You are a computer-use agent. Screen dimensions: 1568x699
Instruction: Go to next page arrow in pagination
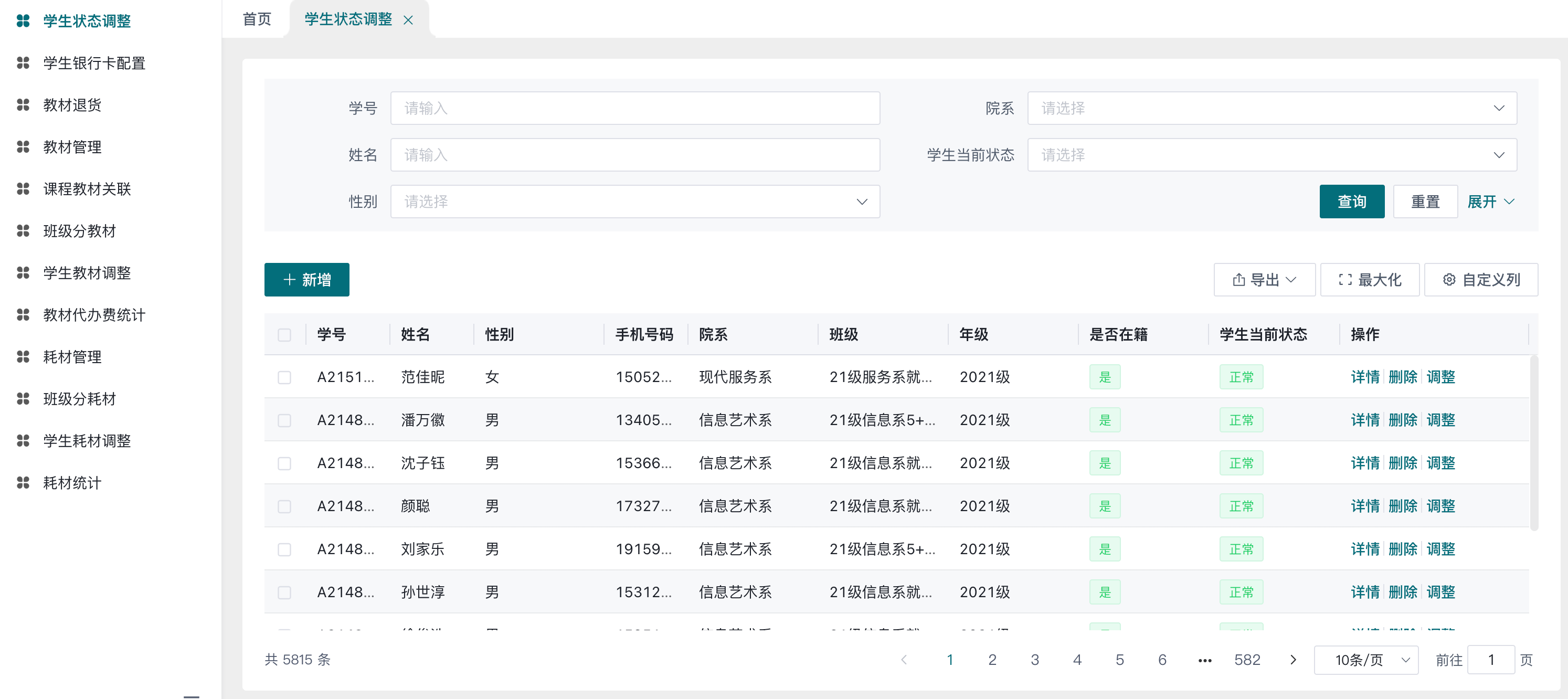(1293, 660)
